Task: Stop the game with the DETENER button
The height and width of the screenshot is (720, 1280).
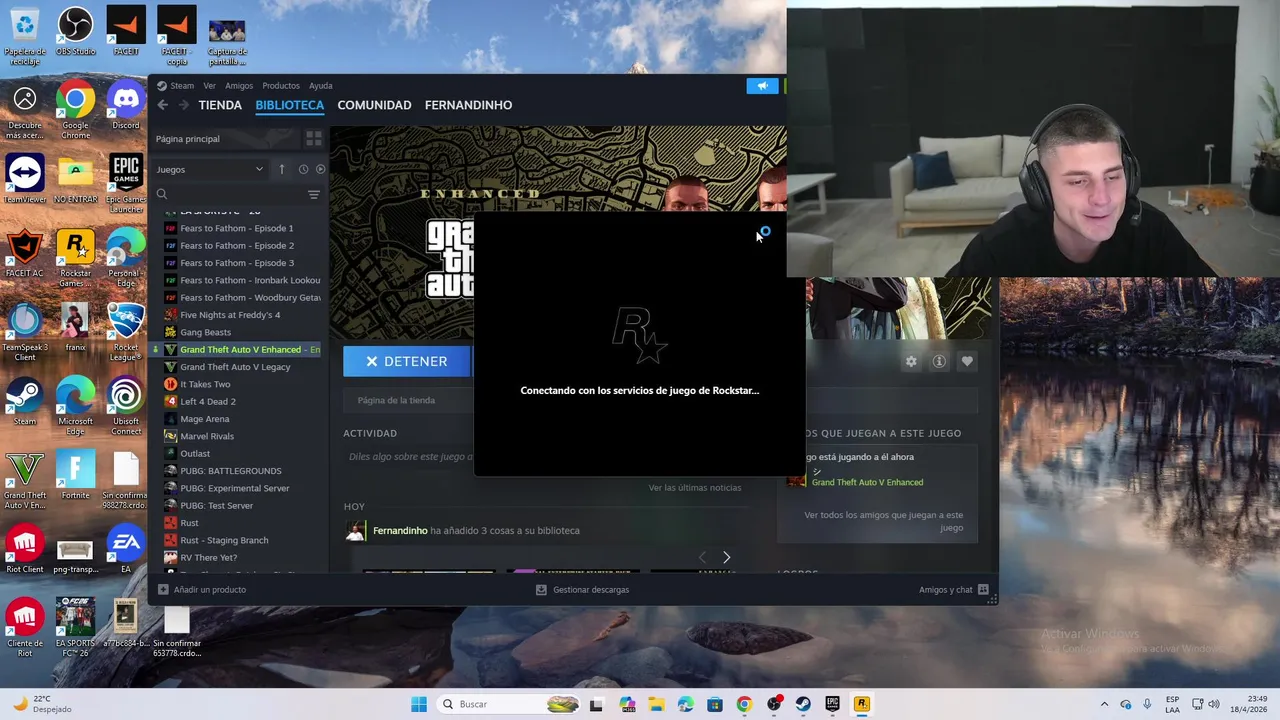Action: coord(406,361)
